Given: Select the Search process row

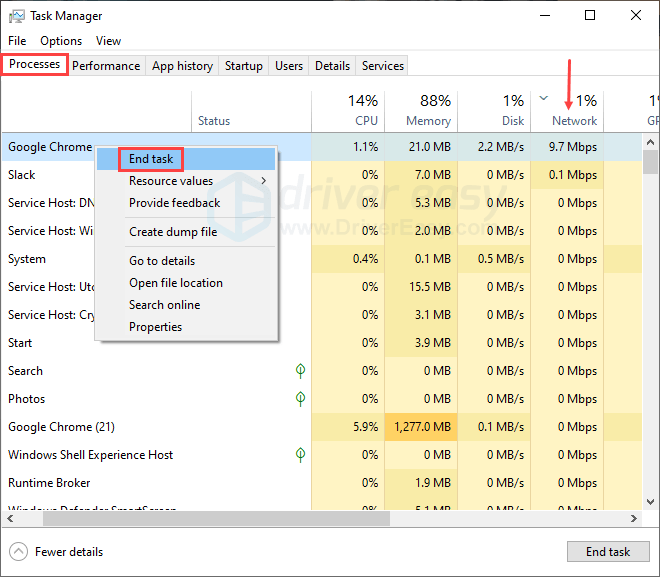Looking at the screenshot, I should pyautogui.click(x=322, y=371).
